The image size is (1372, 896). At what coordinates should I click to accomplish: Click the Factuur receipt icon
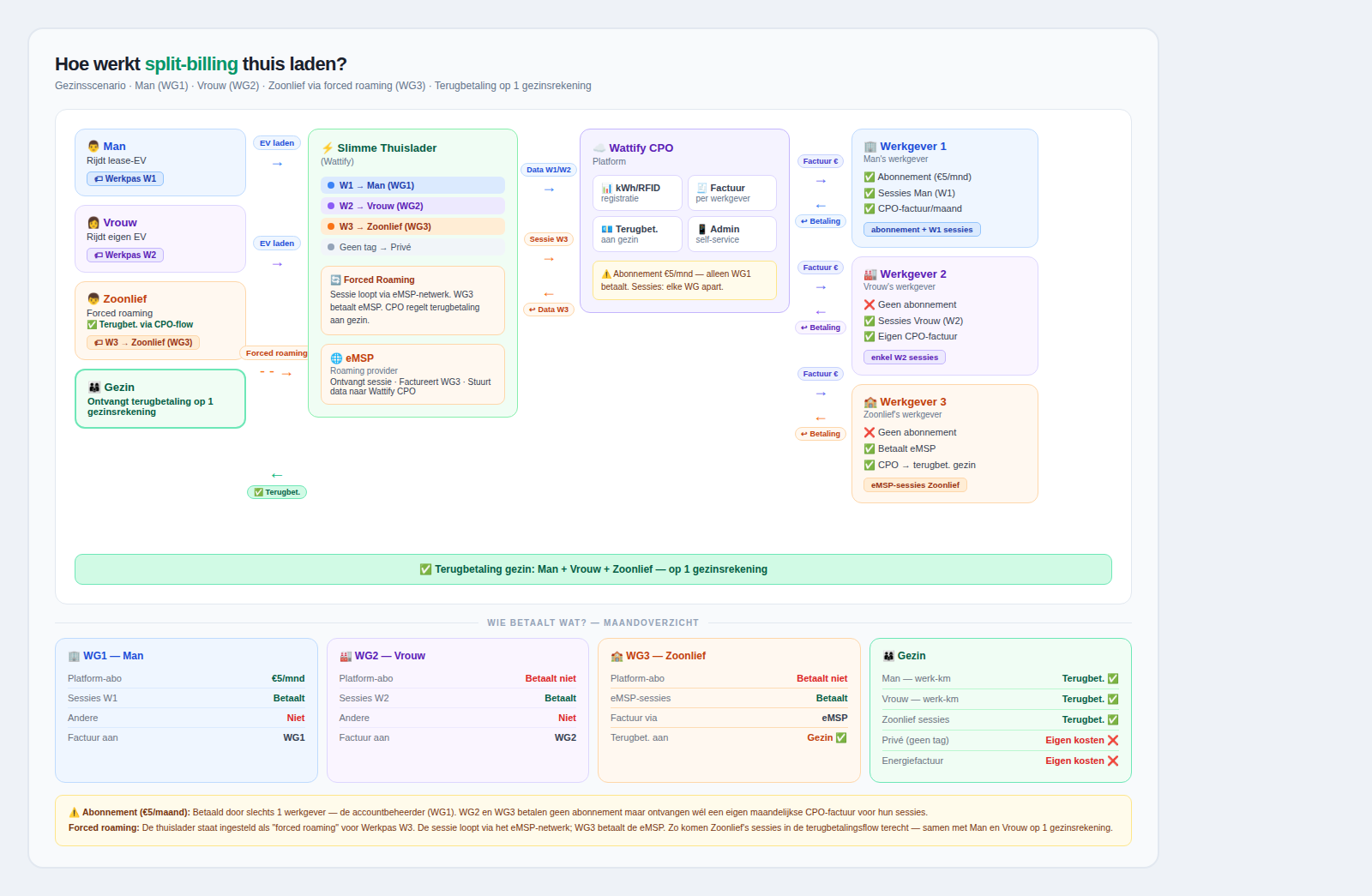coord(702,189)
